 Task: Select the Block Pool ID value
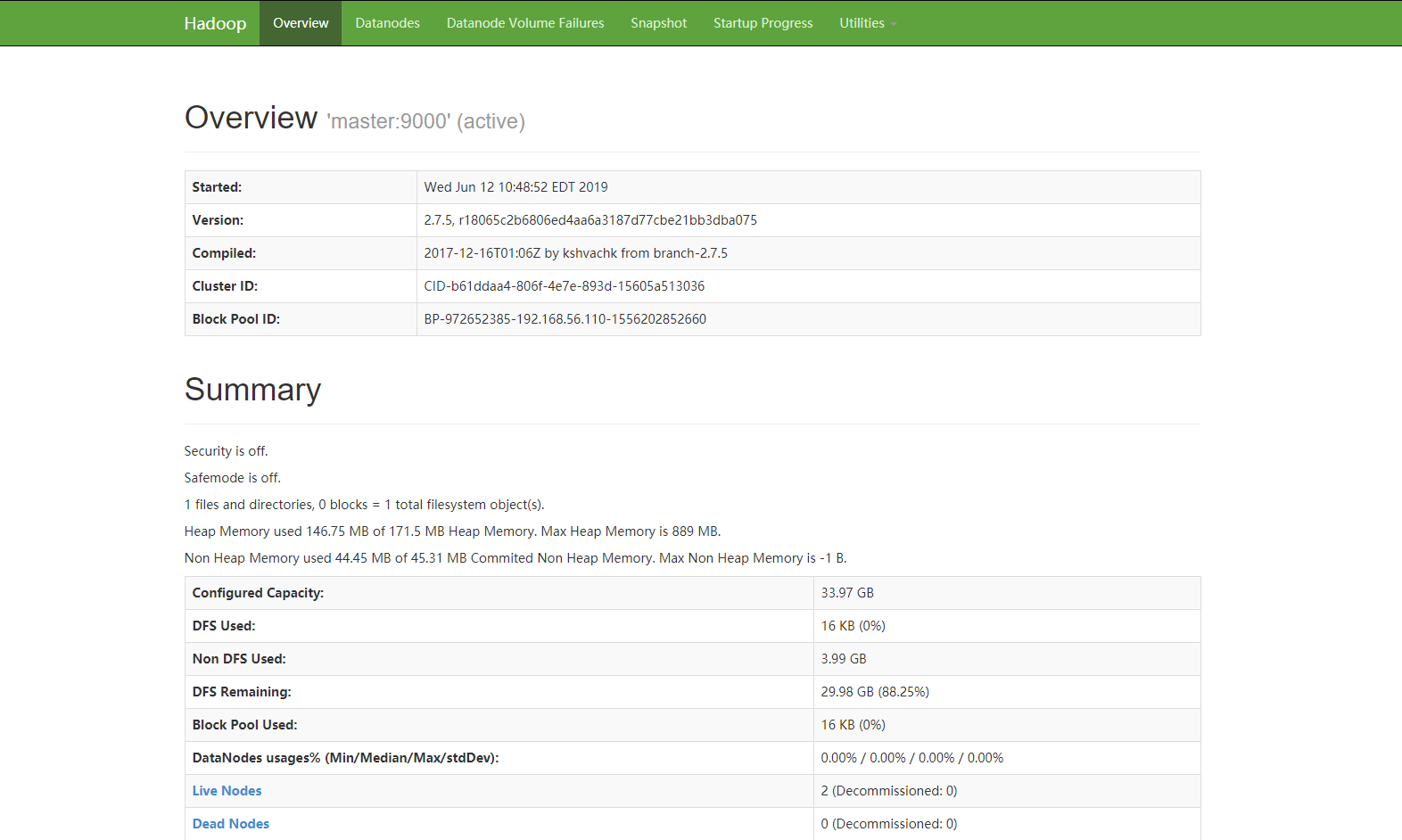point(565,319)
